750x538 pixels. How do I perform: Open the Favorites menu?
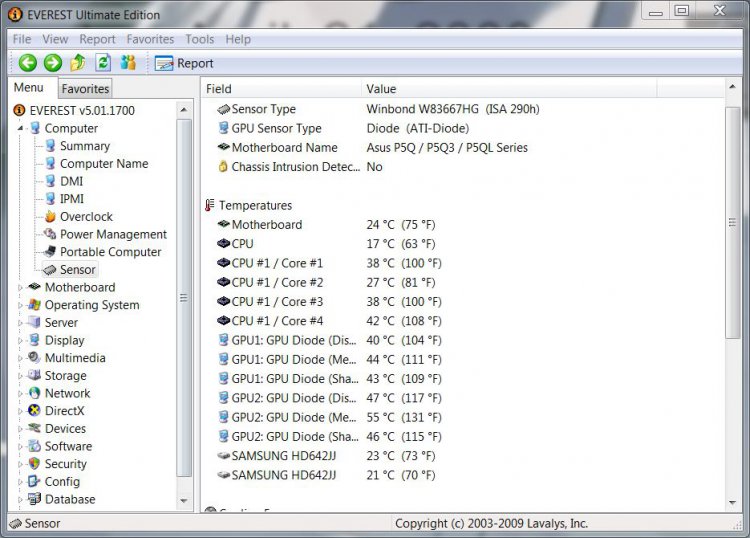[150, 39]
